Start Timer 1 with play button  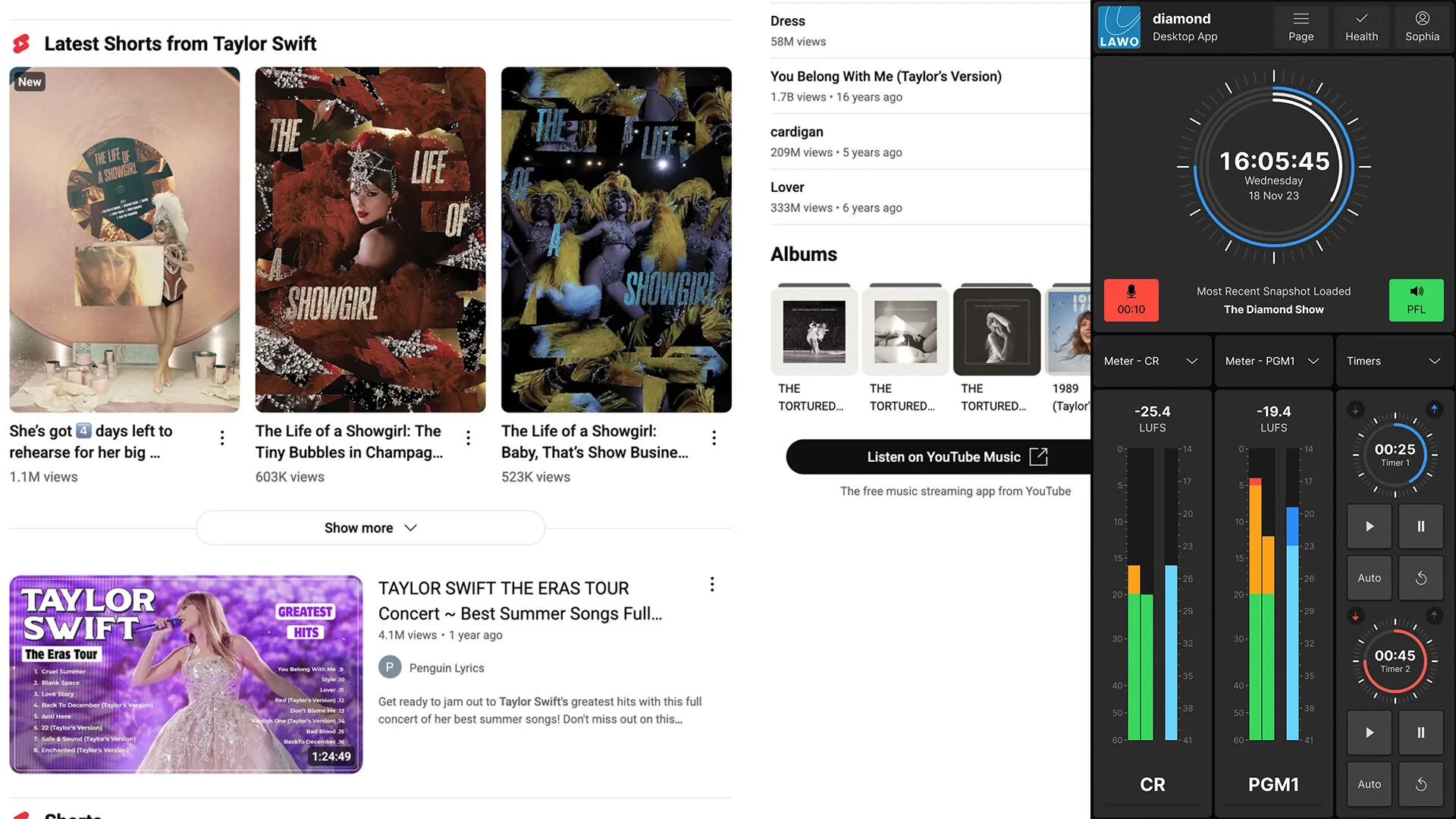pyautogui.click(x=1369, y=526)
